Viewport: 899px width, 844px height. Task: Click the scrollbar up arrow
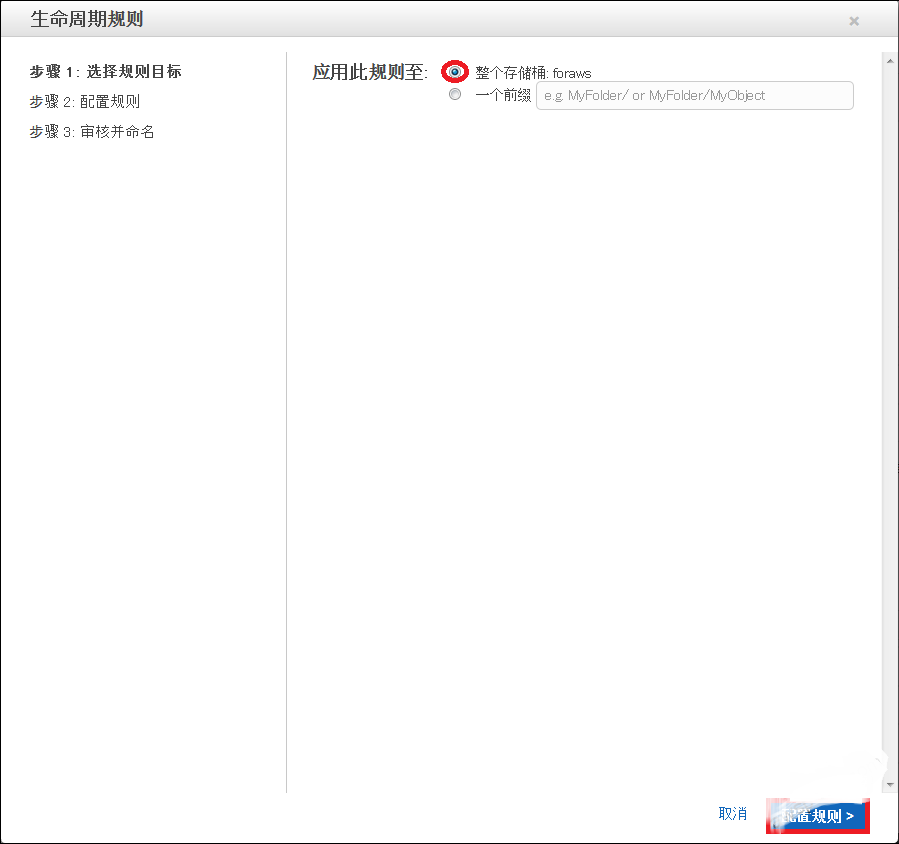(890, 60)
